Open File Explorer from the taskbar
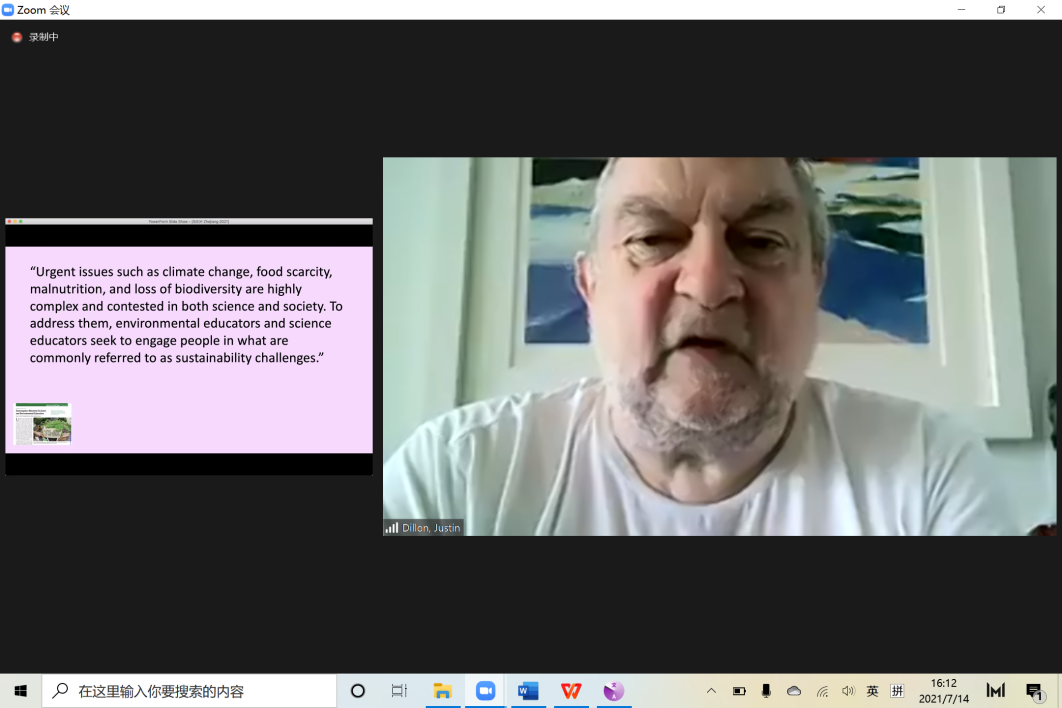This screenshot has width=1062, height=708. [442, 691]
